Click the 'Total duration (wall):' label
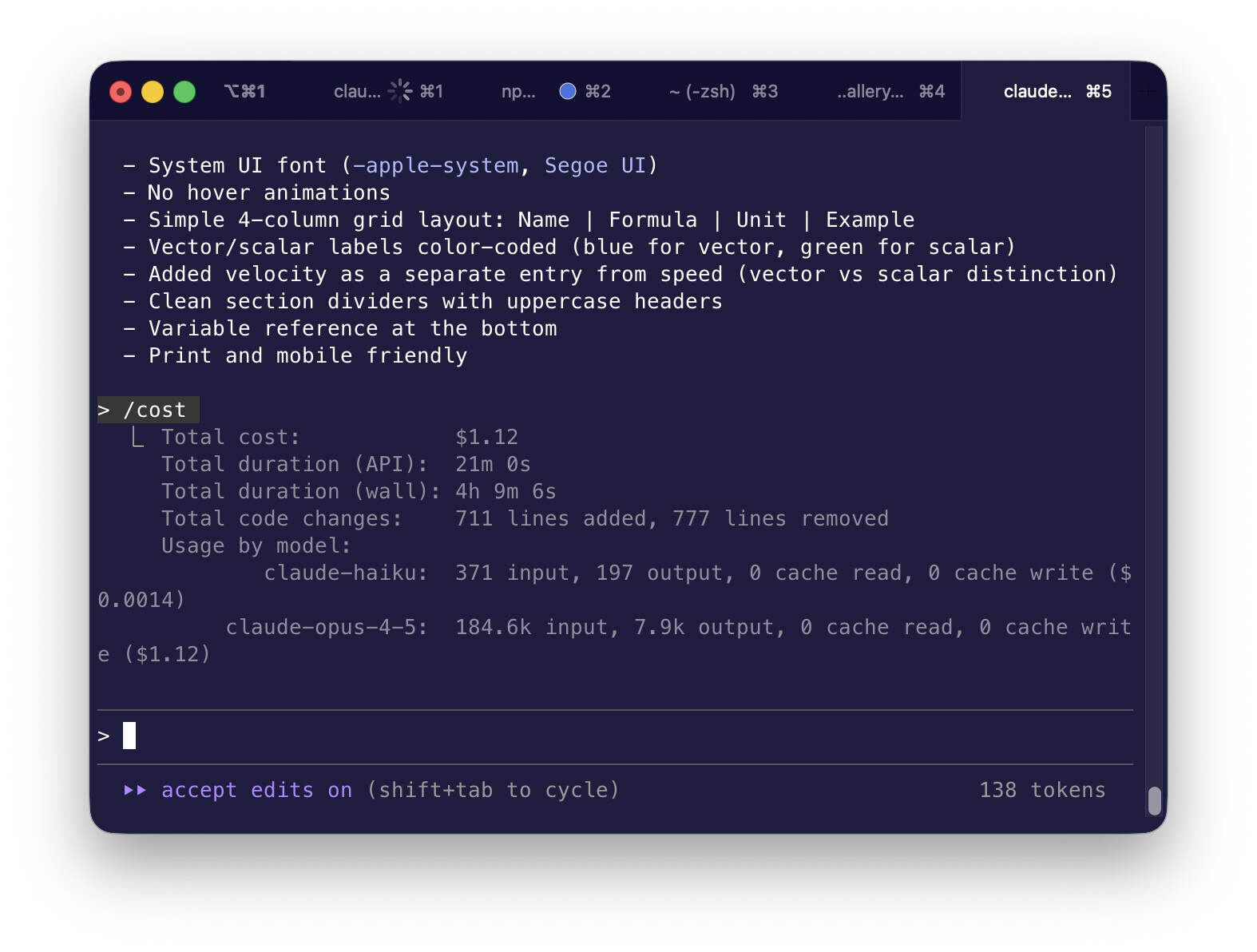The width and height of the screenshot is (1257, 952). [301, 492]
